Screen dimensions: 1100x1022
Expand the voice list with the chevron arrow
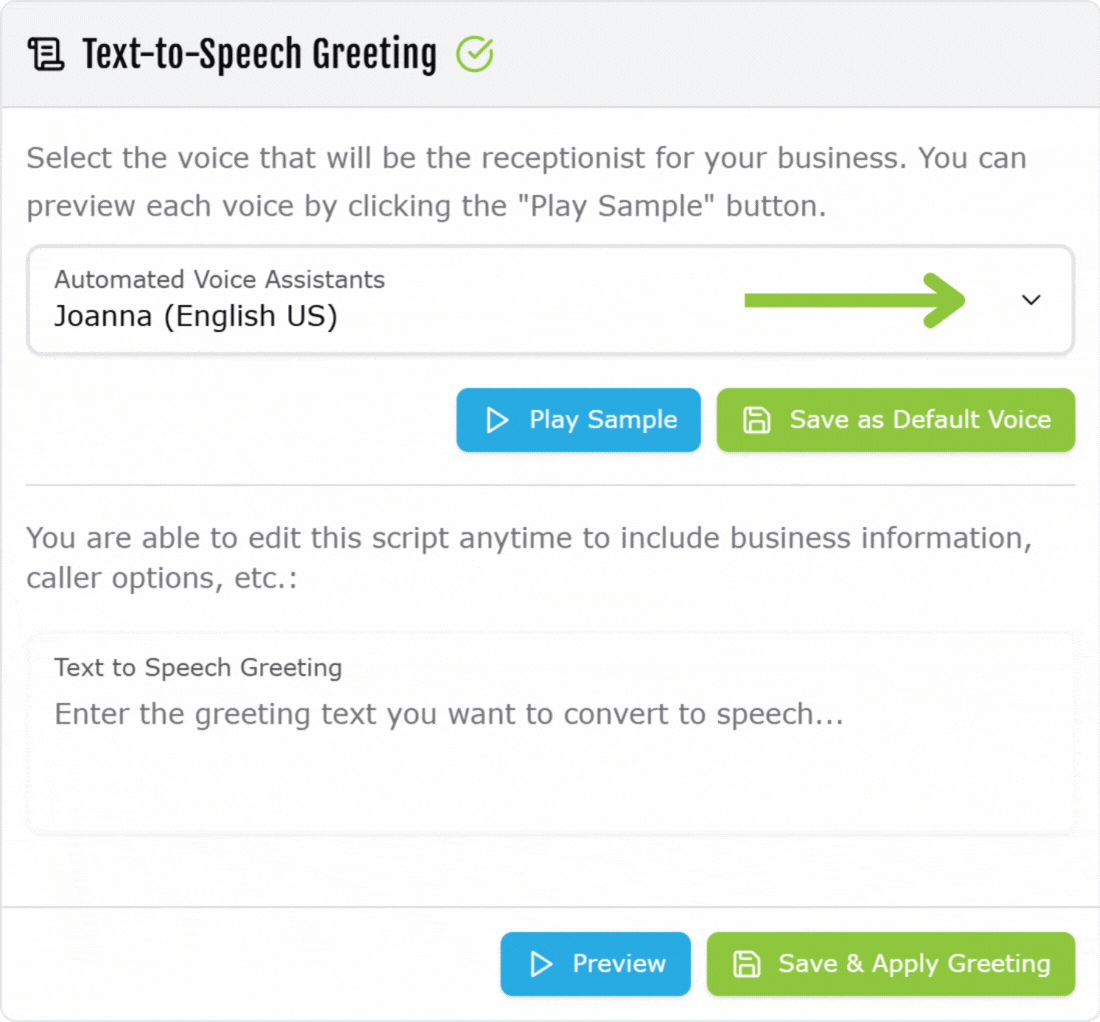pyautogui.click(x=1031, y=300)
